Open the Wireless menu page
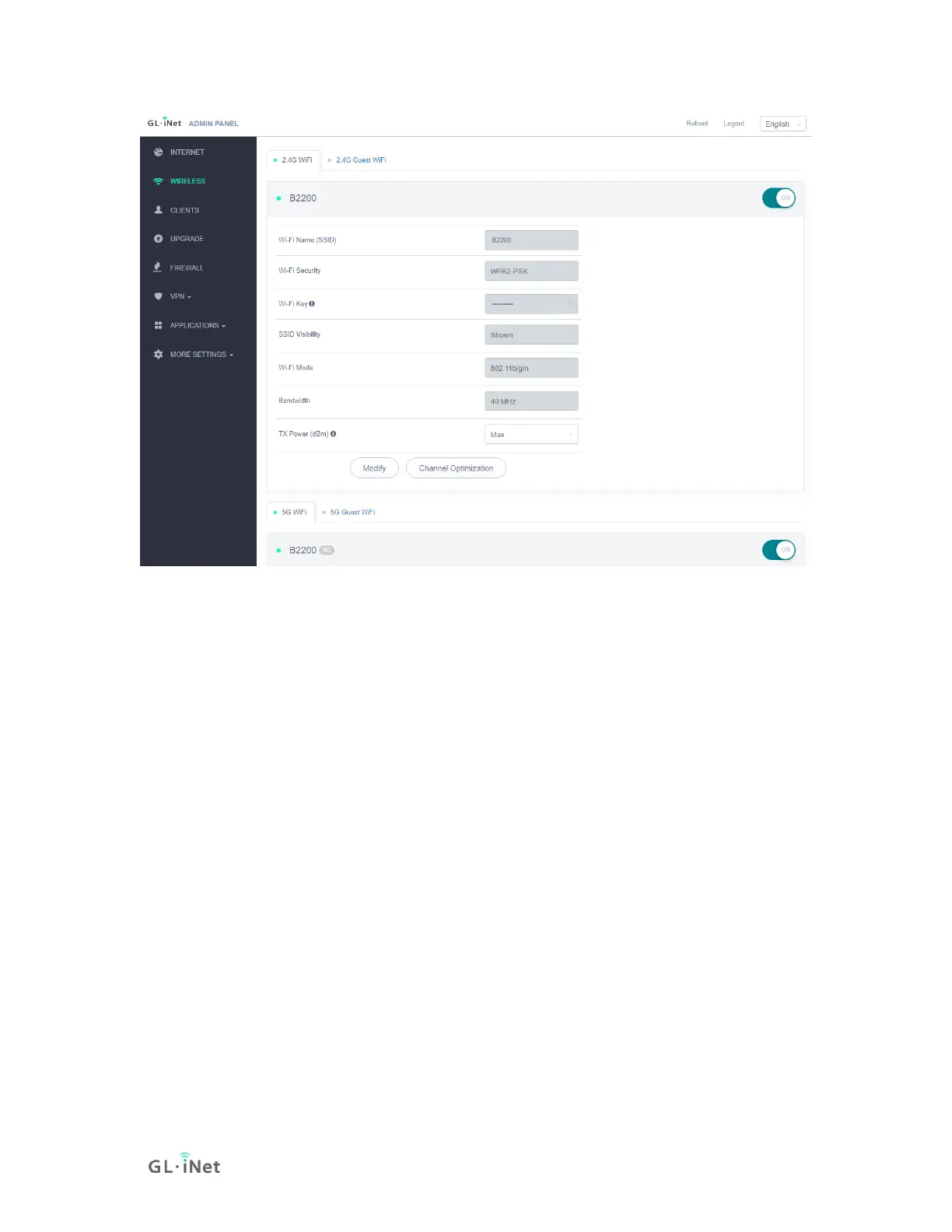The height and width of the screenshot is (1232, 952). pos(187,181)
